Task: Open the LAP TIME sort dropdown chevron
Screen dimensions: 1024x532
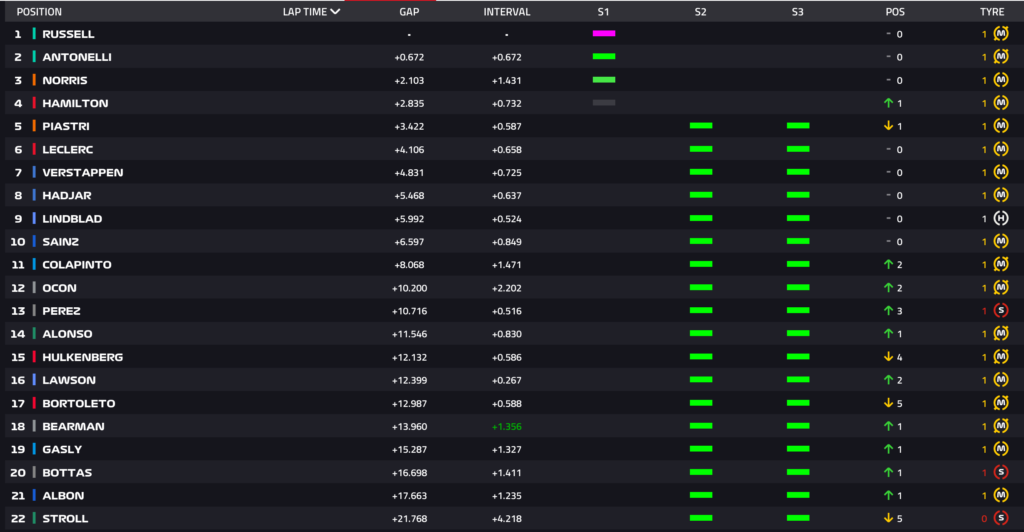Action: click(335, 12)
